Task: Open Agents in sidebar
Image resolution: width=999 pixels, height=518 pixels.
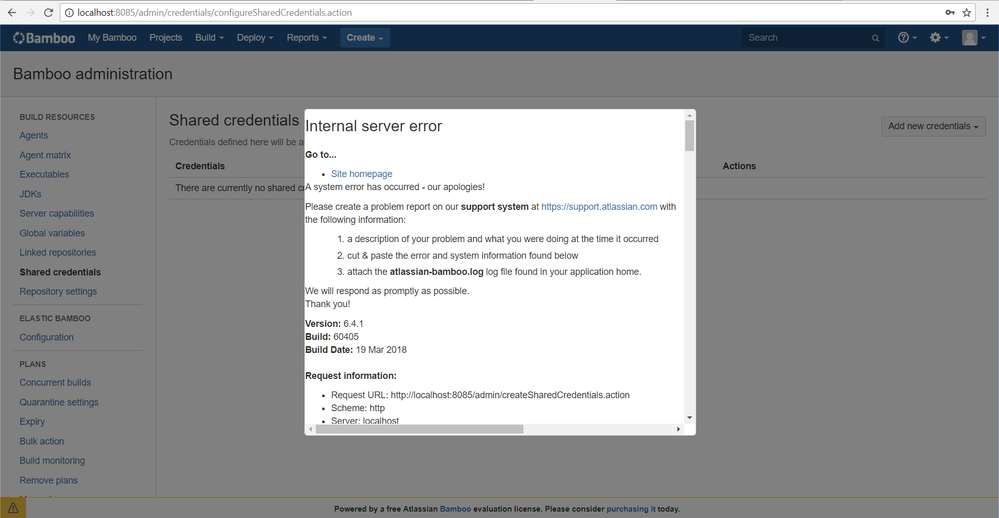Action: pos(34,135)
